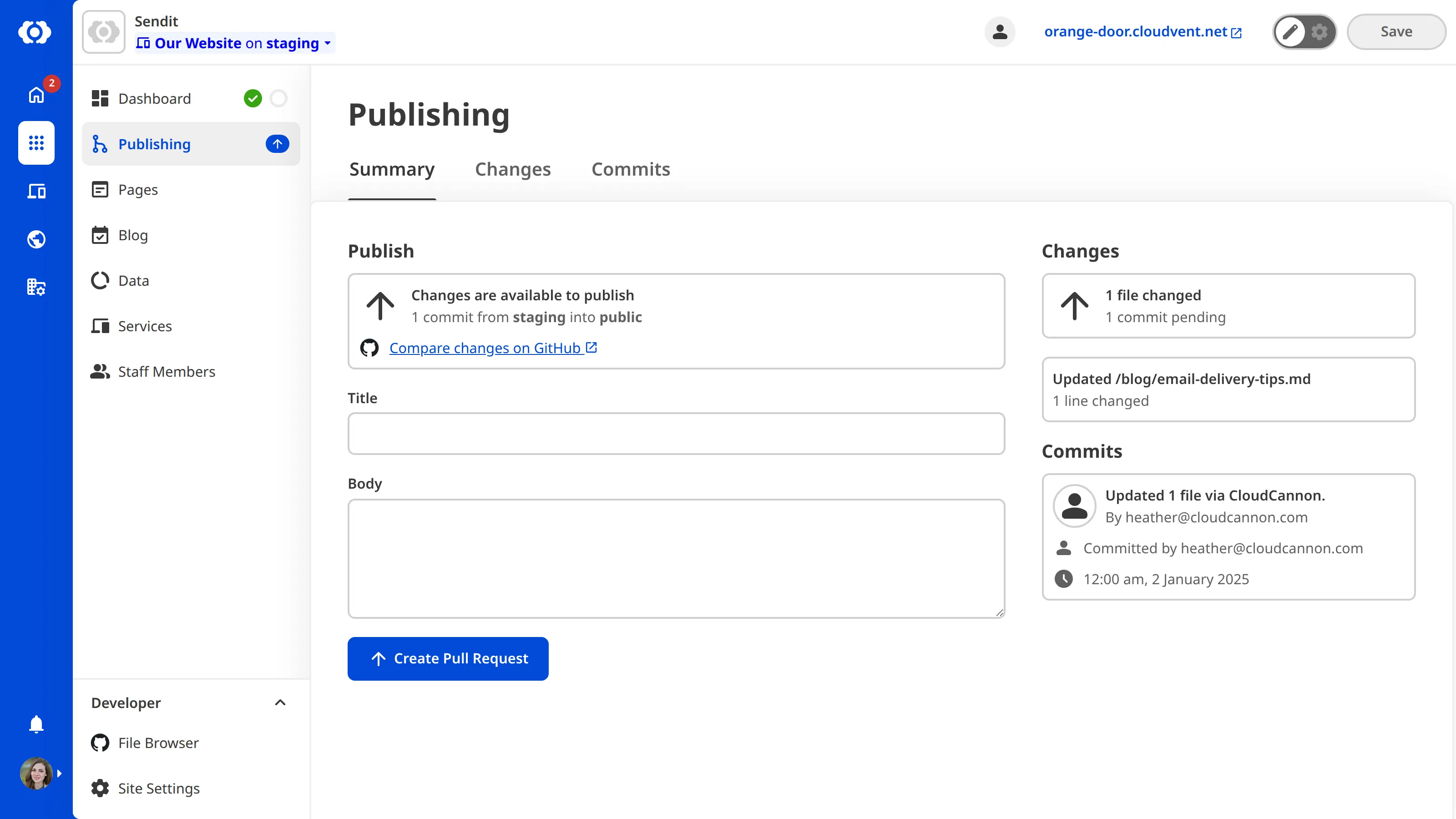Open the notifications bell icon
The width and height of the screenshot is (1456, 819).
35,724
